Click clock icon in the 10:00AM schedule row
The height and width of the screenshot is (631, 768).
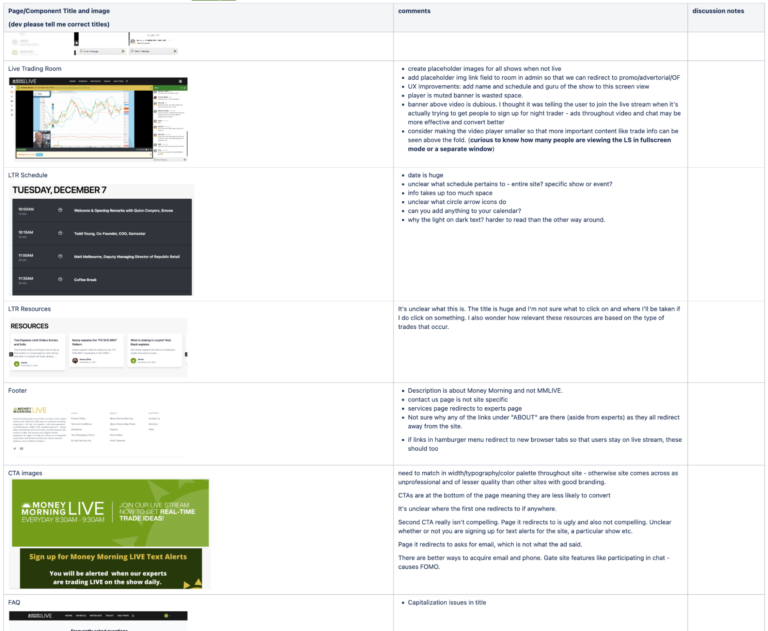60,210
